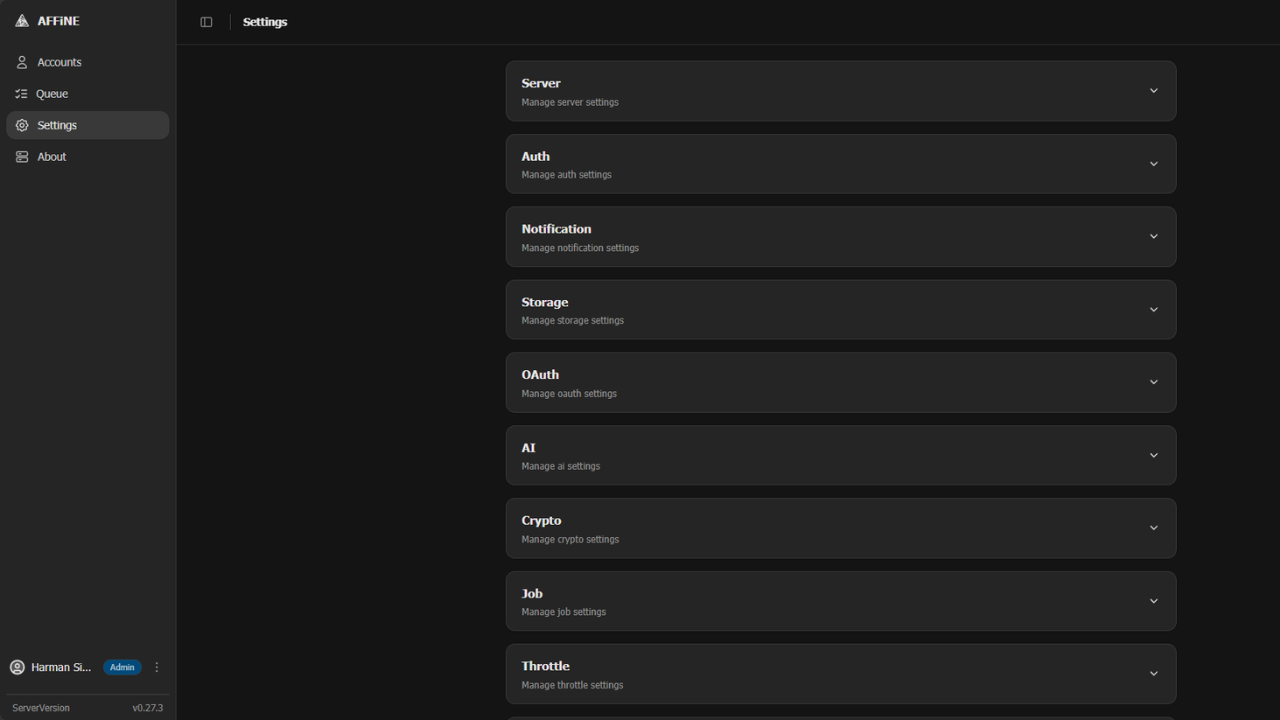
Task: Expand the Job settings chevron
Action: (x=1153, y=601)
